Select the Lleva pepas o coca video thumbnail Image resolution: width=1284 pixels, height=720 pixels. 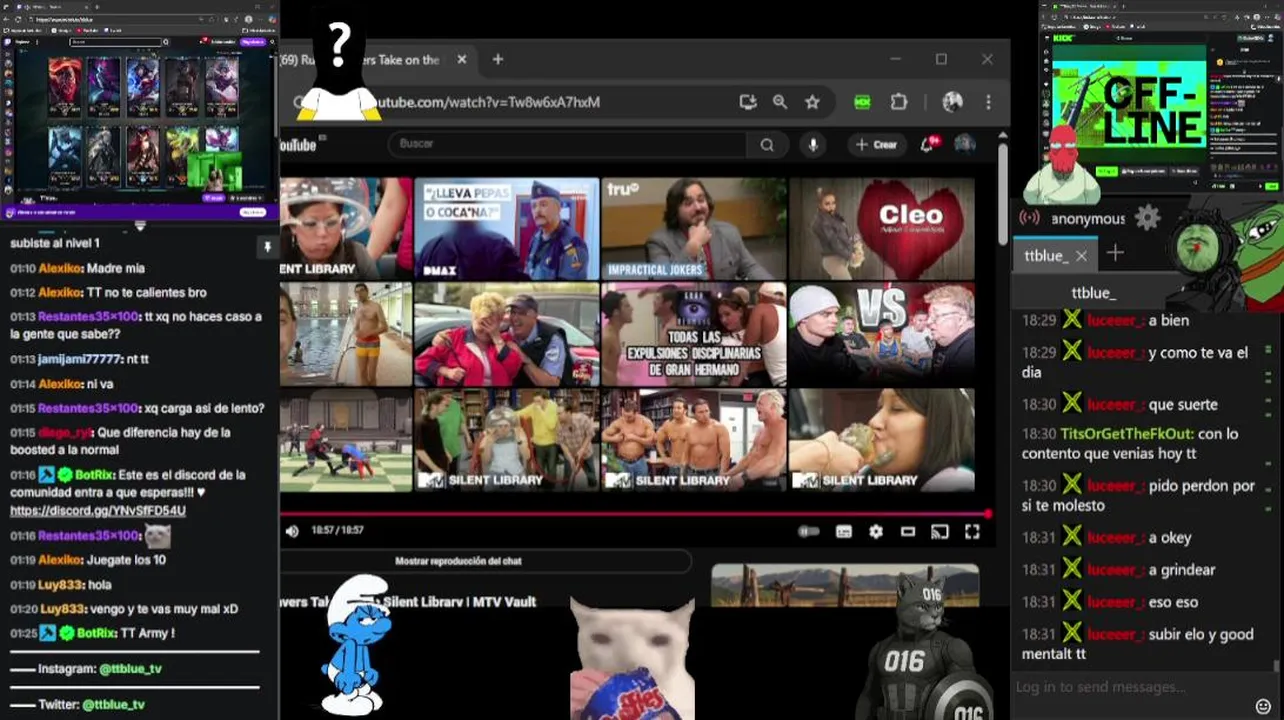[506, 229]
